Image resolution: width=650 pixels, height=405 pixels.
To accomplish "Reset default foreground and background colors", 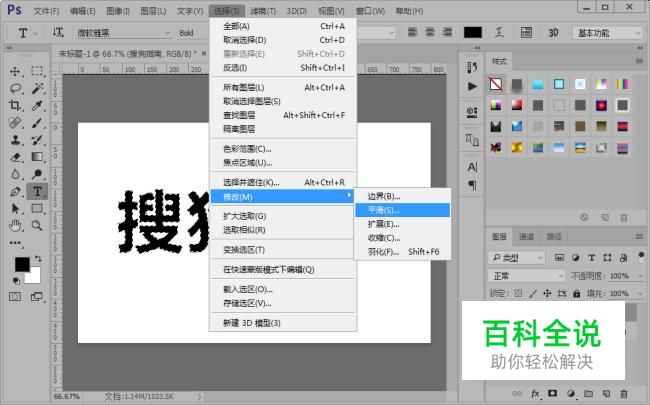I will pos(16,281).
